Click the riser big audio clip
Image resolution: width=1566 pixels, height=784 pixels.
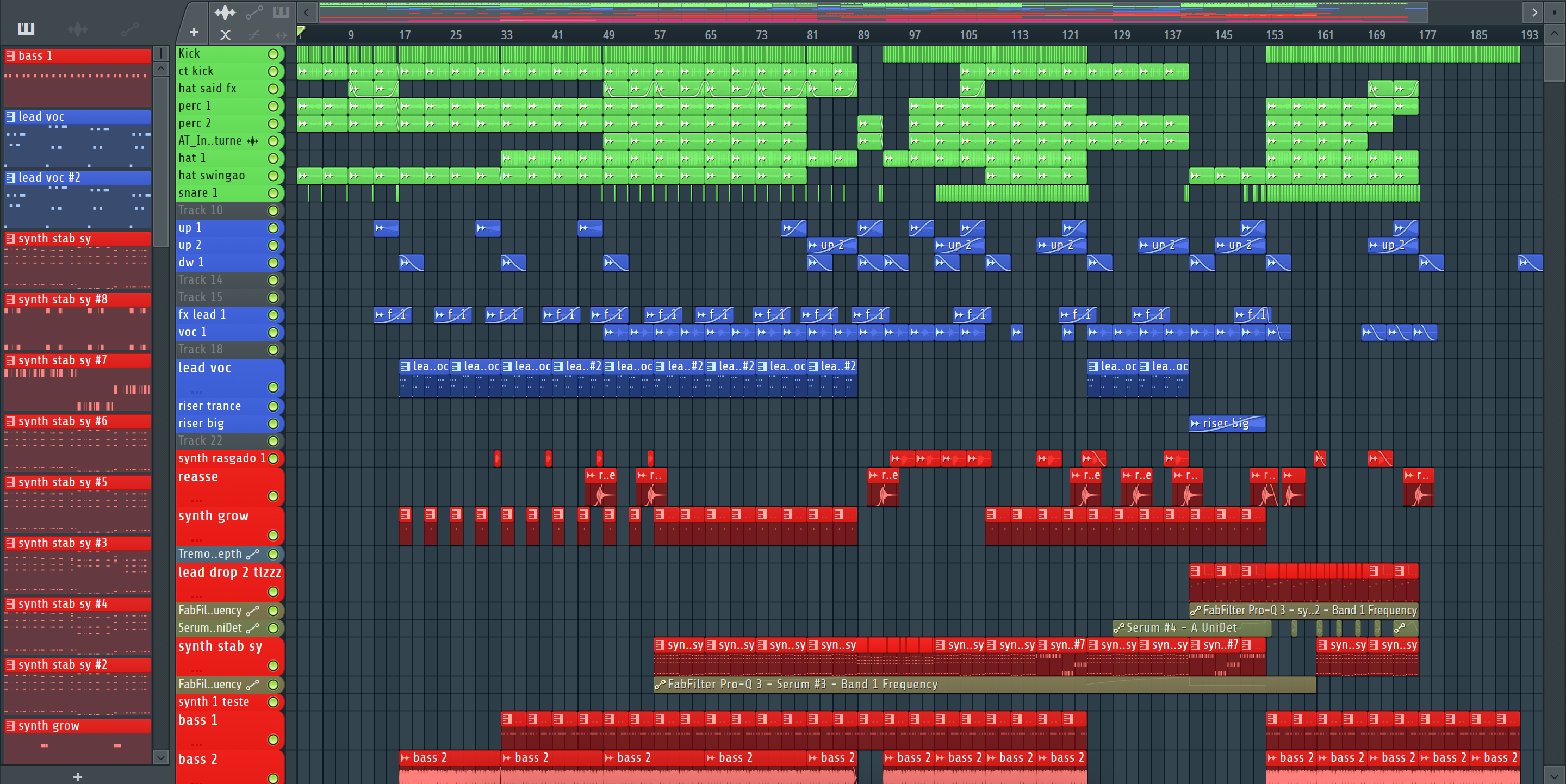click(x=1227, y=424)
